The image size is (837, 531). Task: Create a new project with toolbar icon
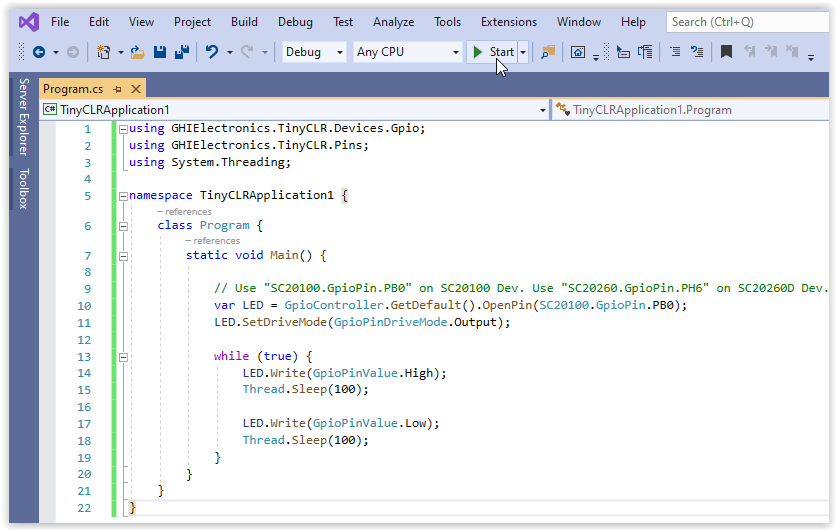point(103,52)
